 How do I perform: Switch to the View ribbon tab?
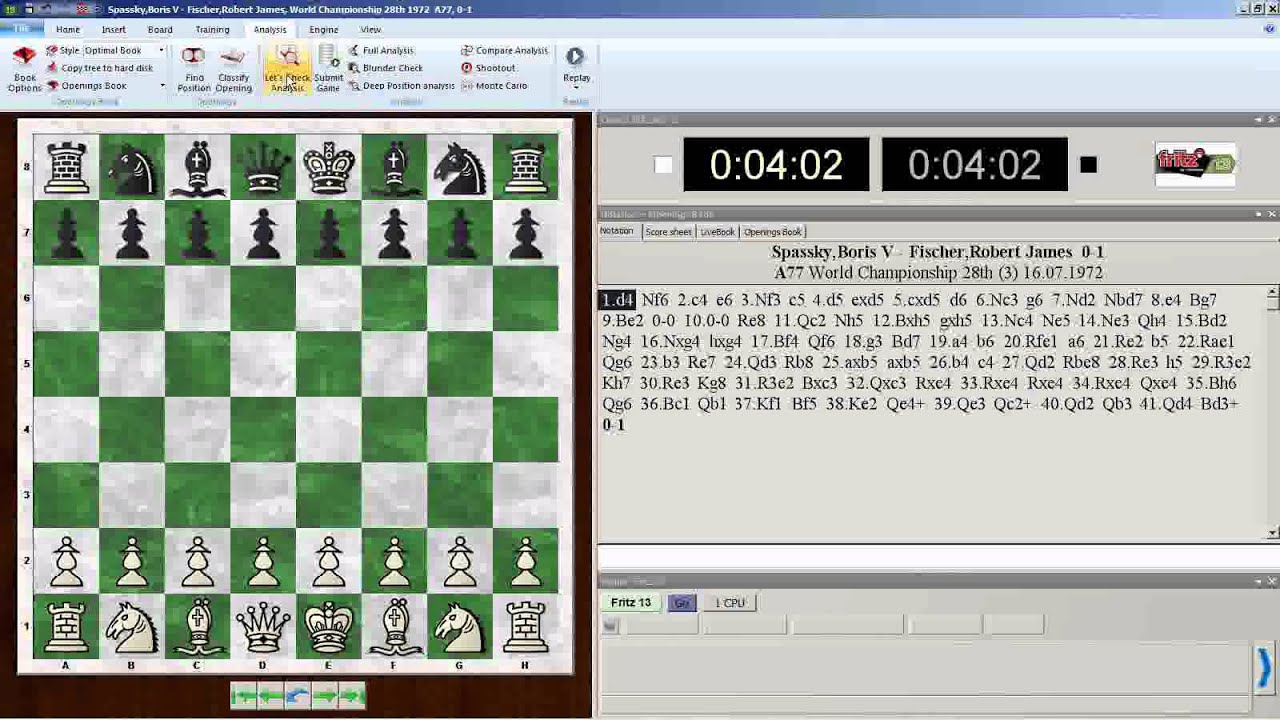(x=370, y=29)
